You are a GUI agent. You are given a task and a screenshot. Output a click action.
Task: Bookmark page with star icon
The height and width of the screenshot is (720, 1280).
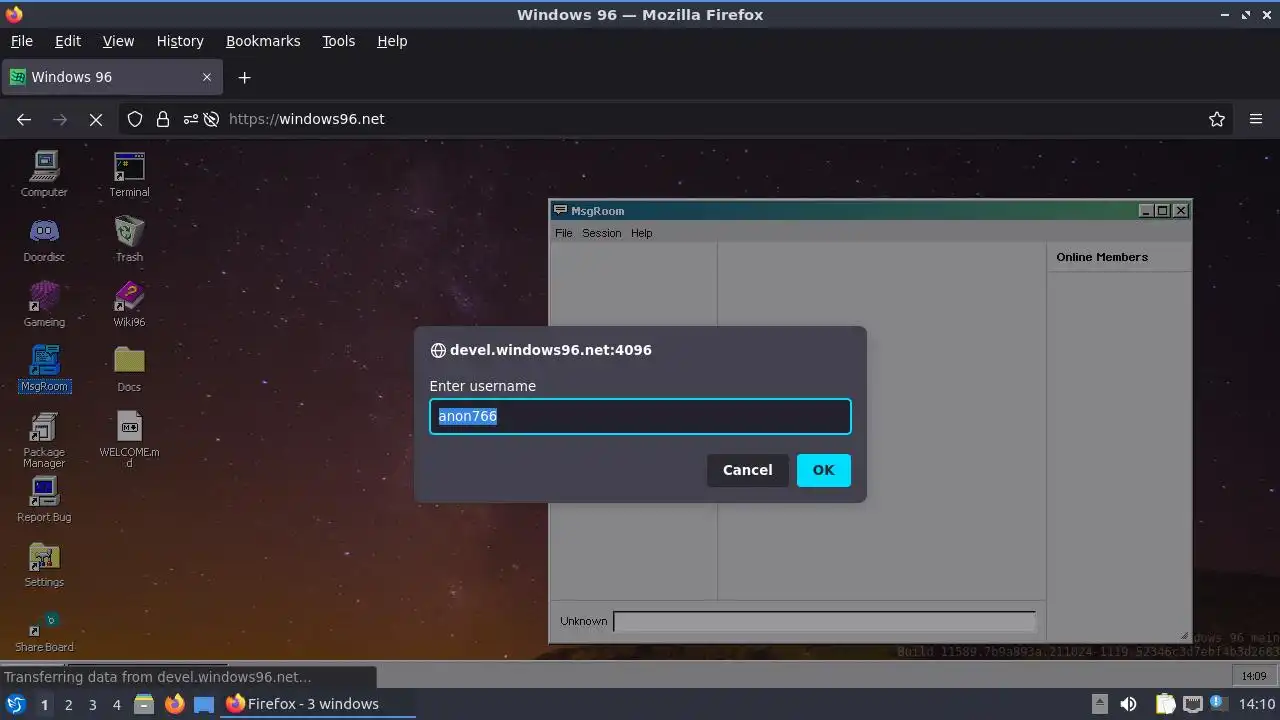click(x=1217, y=119)
